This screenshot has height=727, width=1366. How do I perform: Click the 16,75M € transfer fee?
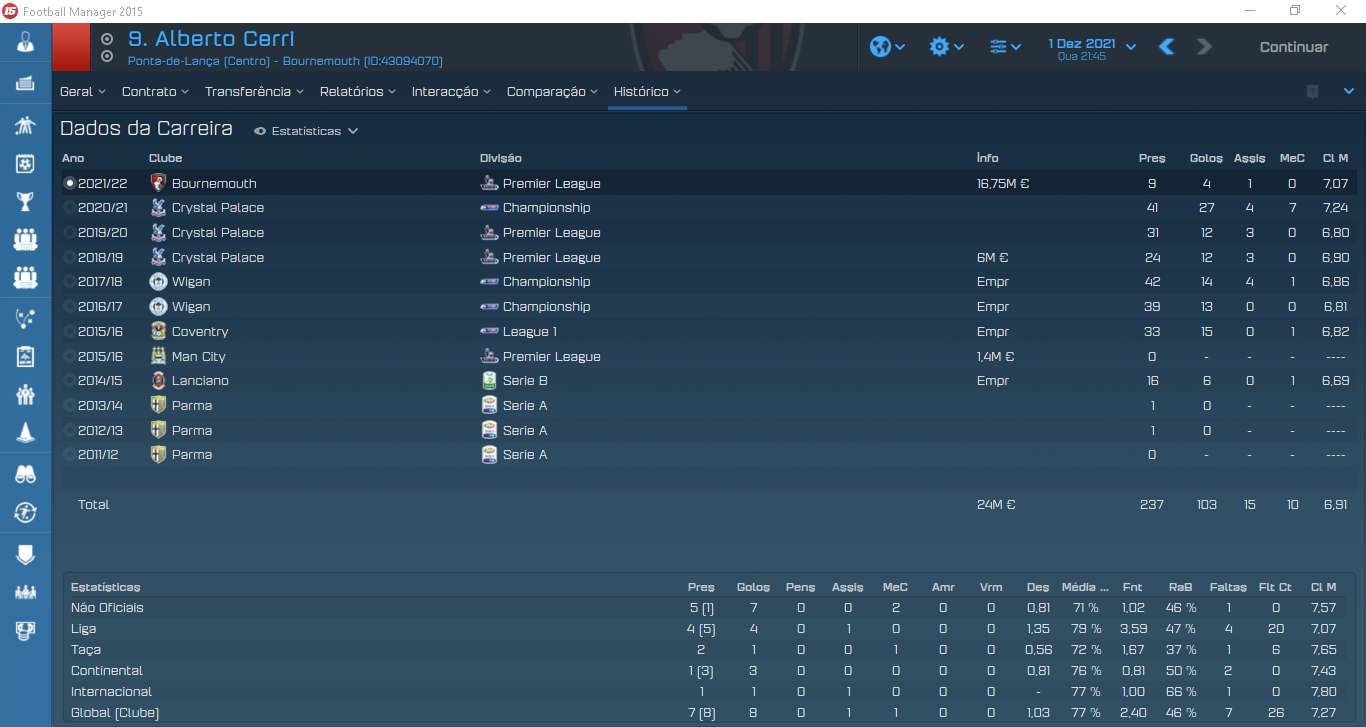tap(1003, 183)
